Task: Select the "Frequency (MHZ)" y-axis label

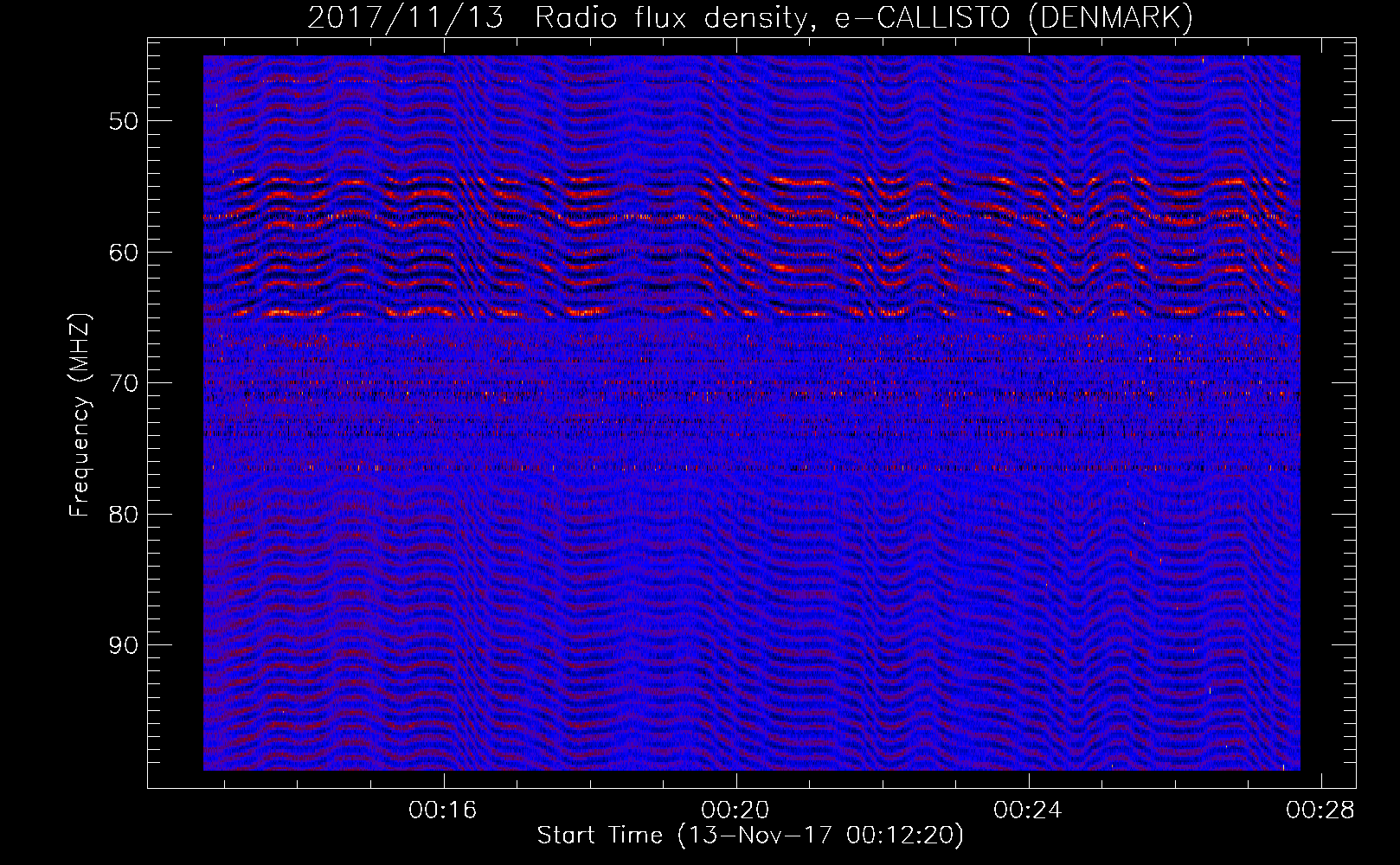Action: (x=80, y=415)
